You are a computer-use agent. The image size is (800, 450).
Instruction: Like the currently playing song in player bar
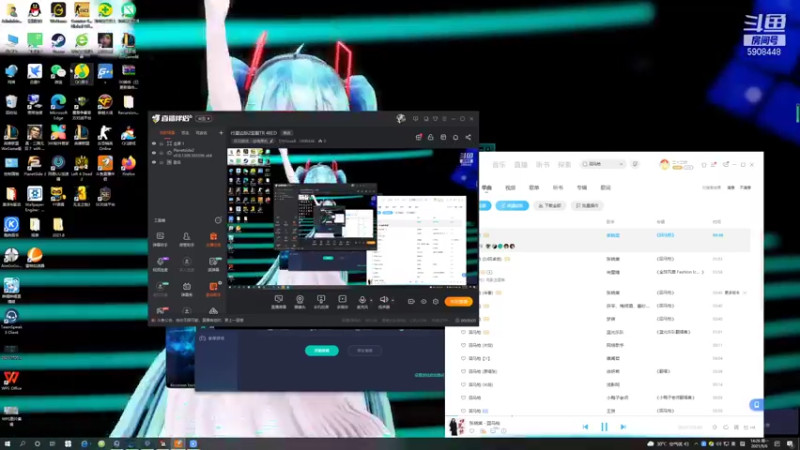point(472,431)
